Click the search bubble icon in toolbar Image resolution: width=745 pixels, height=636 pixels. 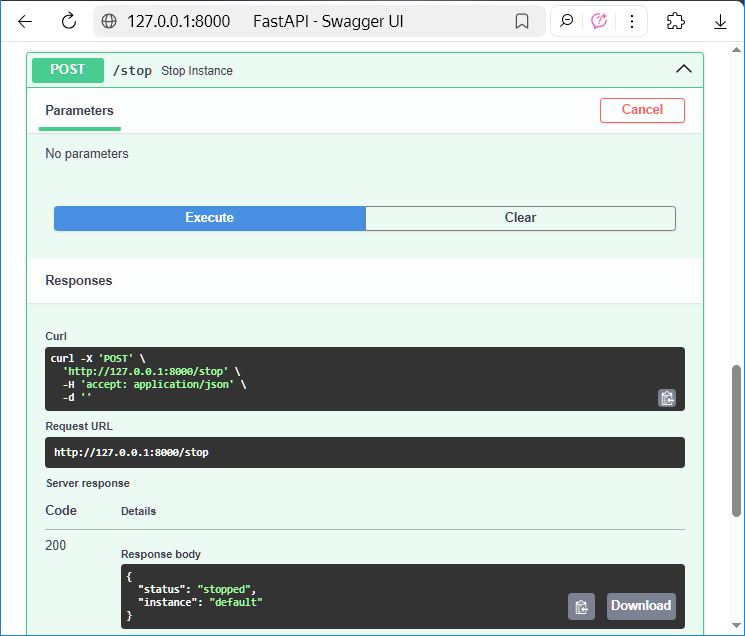[567, 21]
